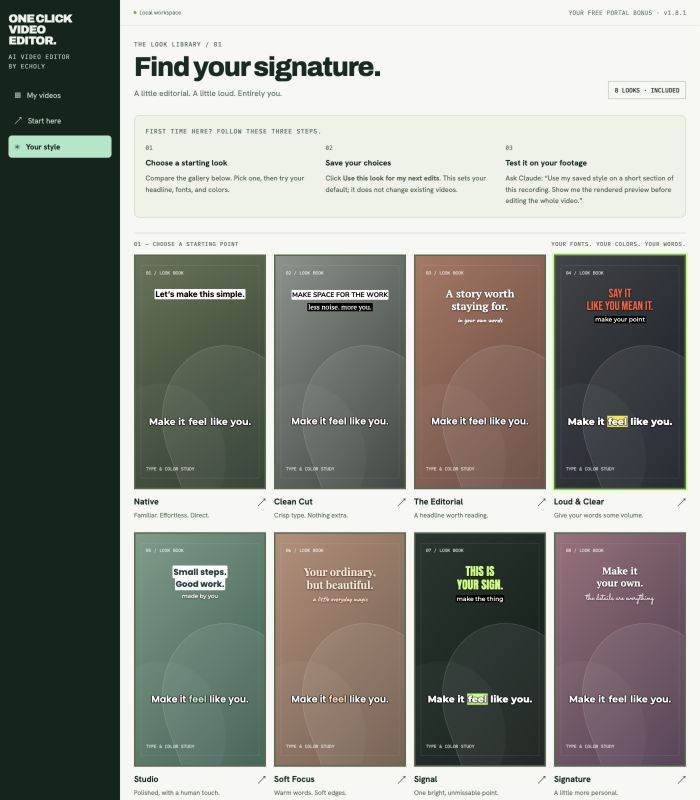Select the Clean Cut preview card
The width and height of the screenshot is (700, 800).
pyautogui.click(x=340, y=371)
